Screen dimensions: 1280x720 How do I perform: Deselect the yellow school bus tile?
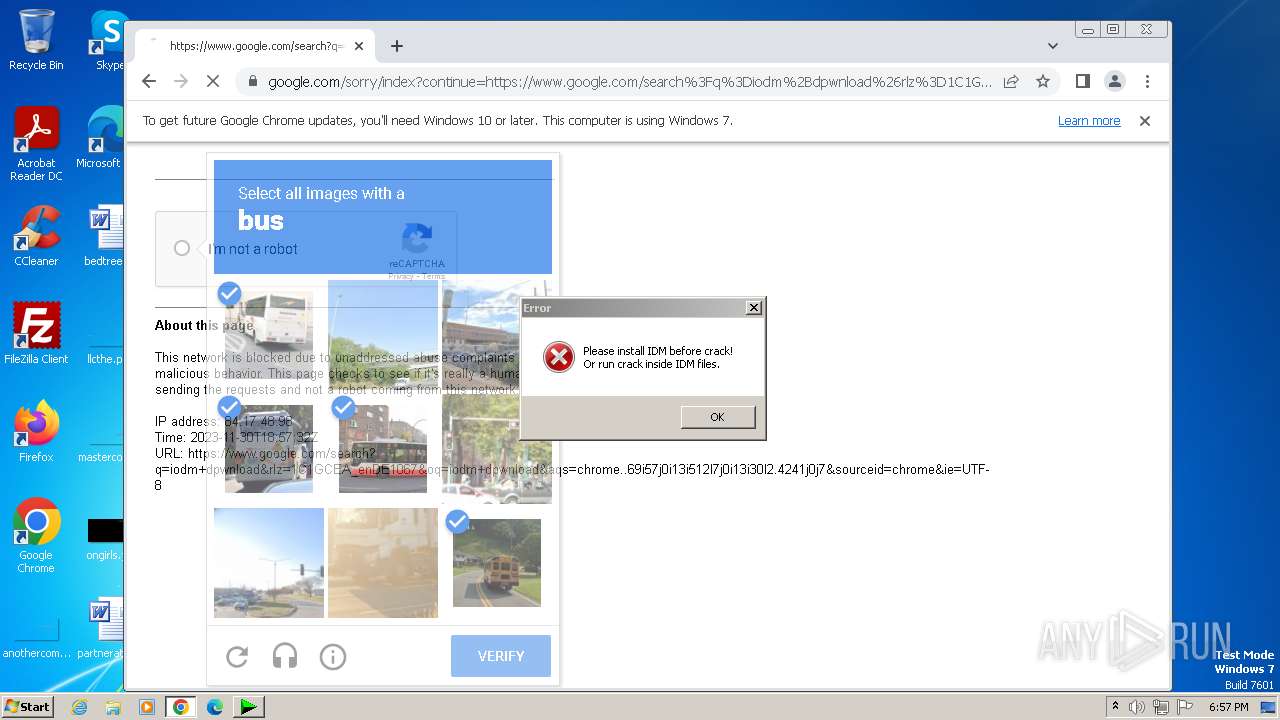coord(497,563)
